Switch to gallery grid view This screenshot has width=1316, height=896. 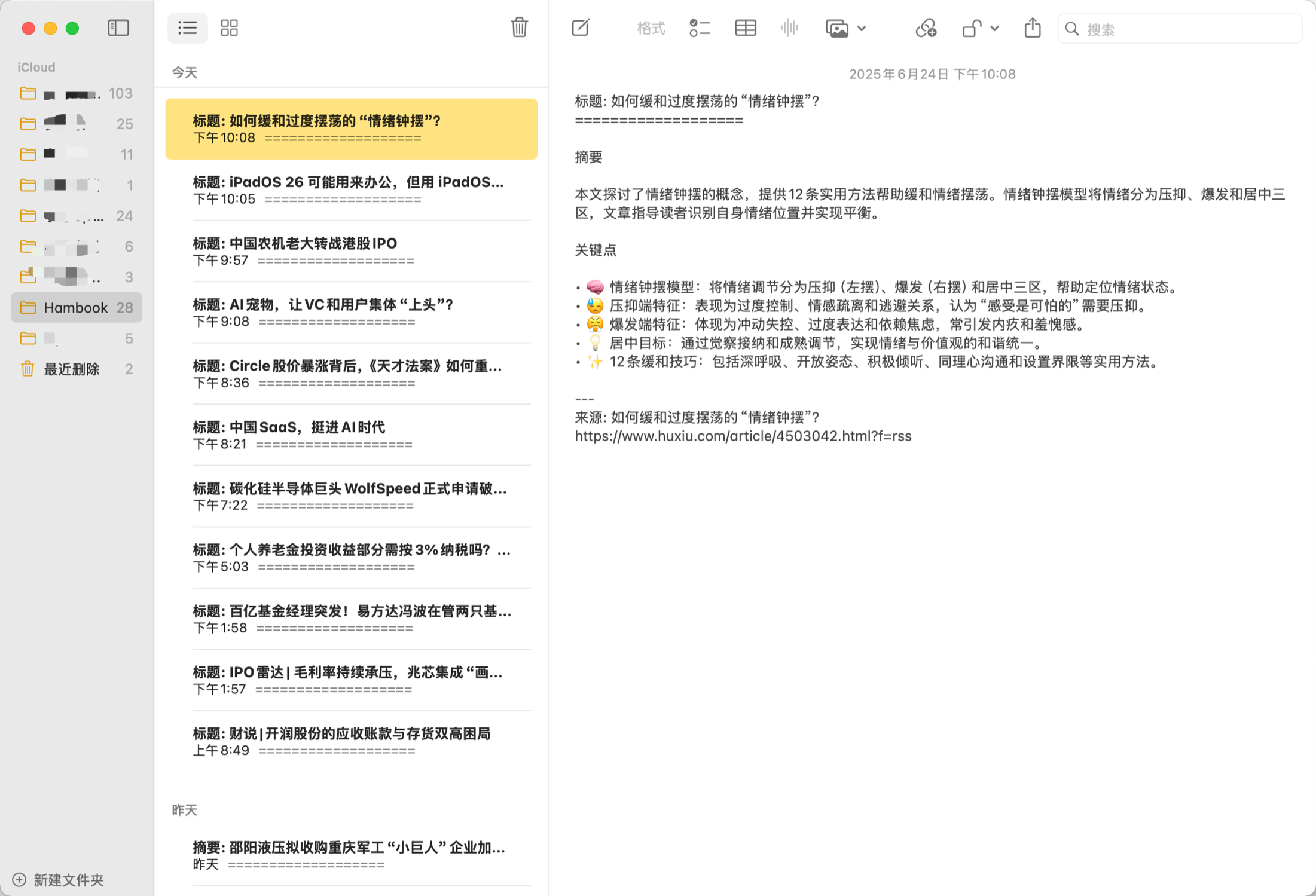[229, 28]
